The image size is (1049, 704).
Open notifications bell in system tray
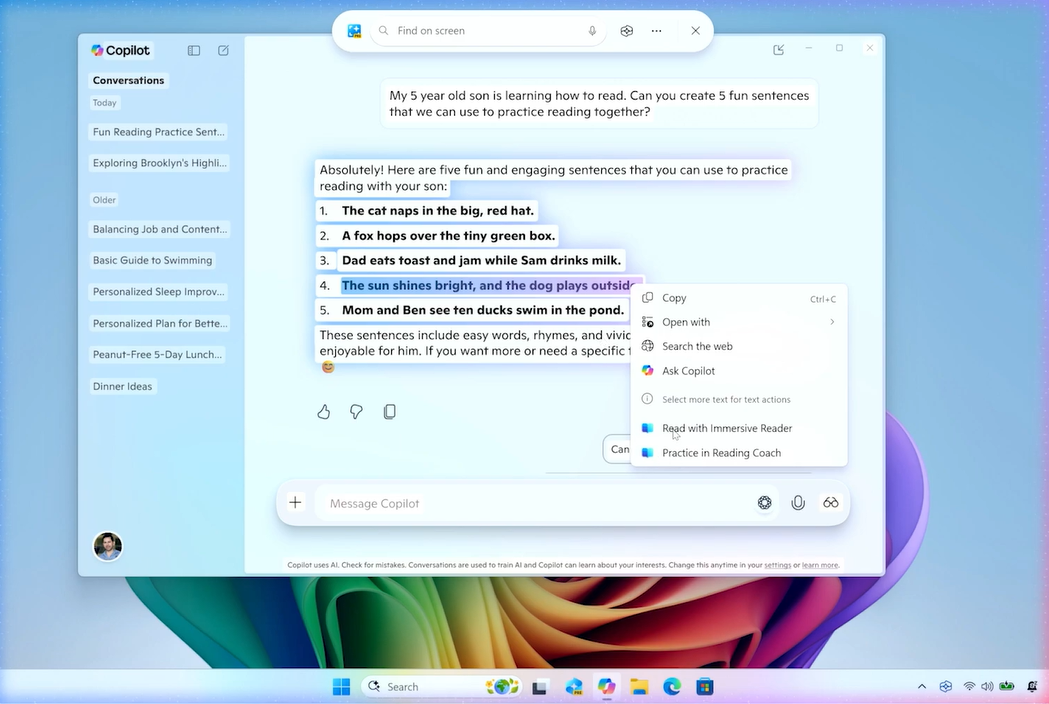pos(1032,686)
